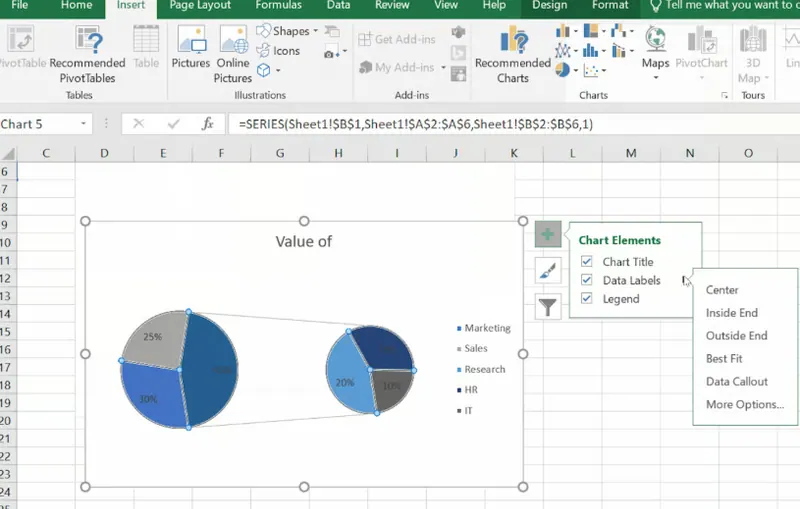Open Chart Filters funnel button

pyautogui.click(x=547, y=307)
